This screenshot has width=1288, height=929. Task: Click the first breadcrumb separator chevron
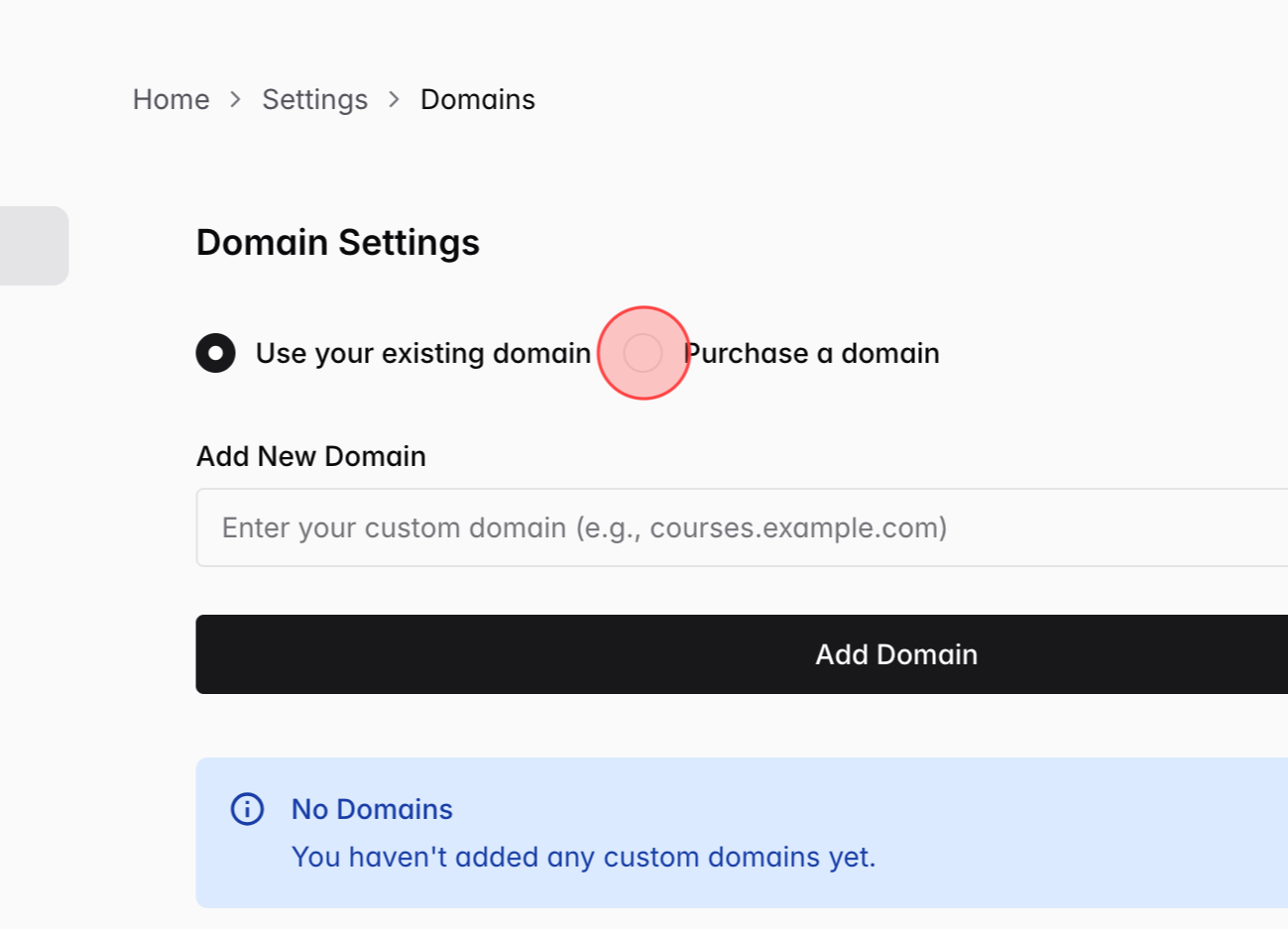(235, 99)
